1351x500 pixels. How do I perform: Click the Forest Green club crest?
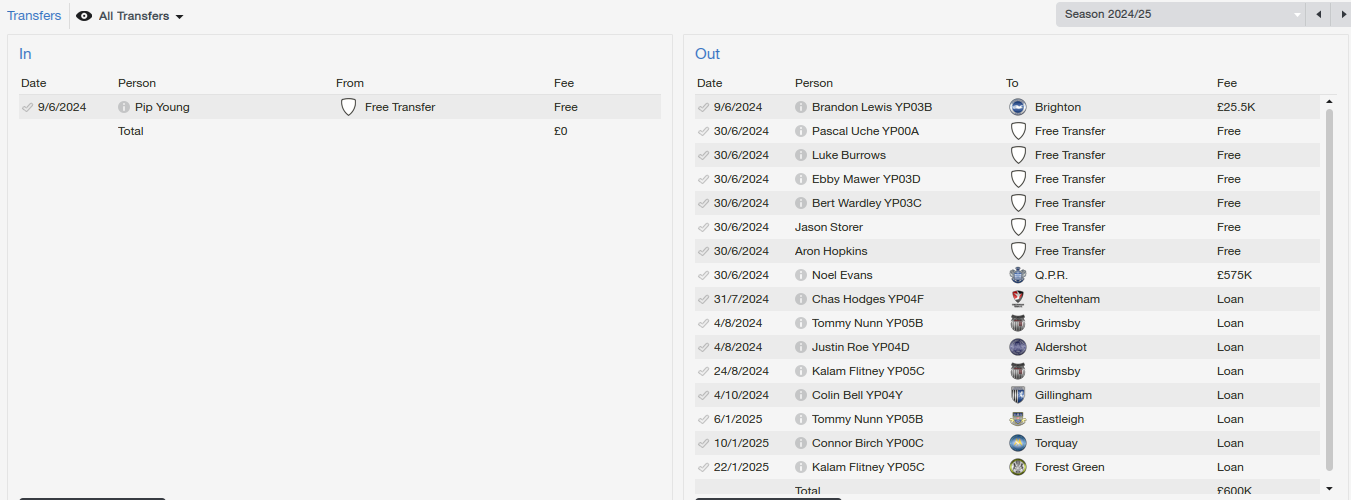pos(1018,467)
